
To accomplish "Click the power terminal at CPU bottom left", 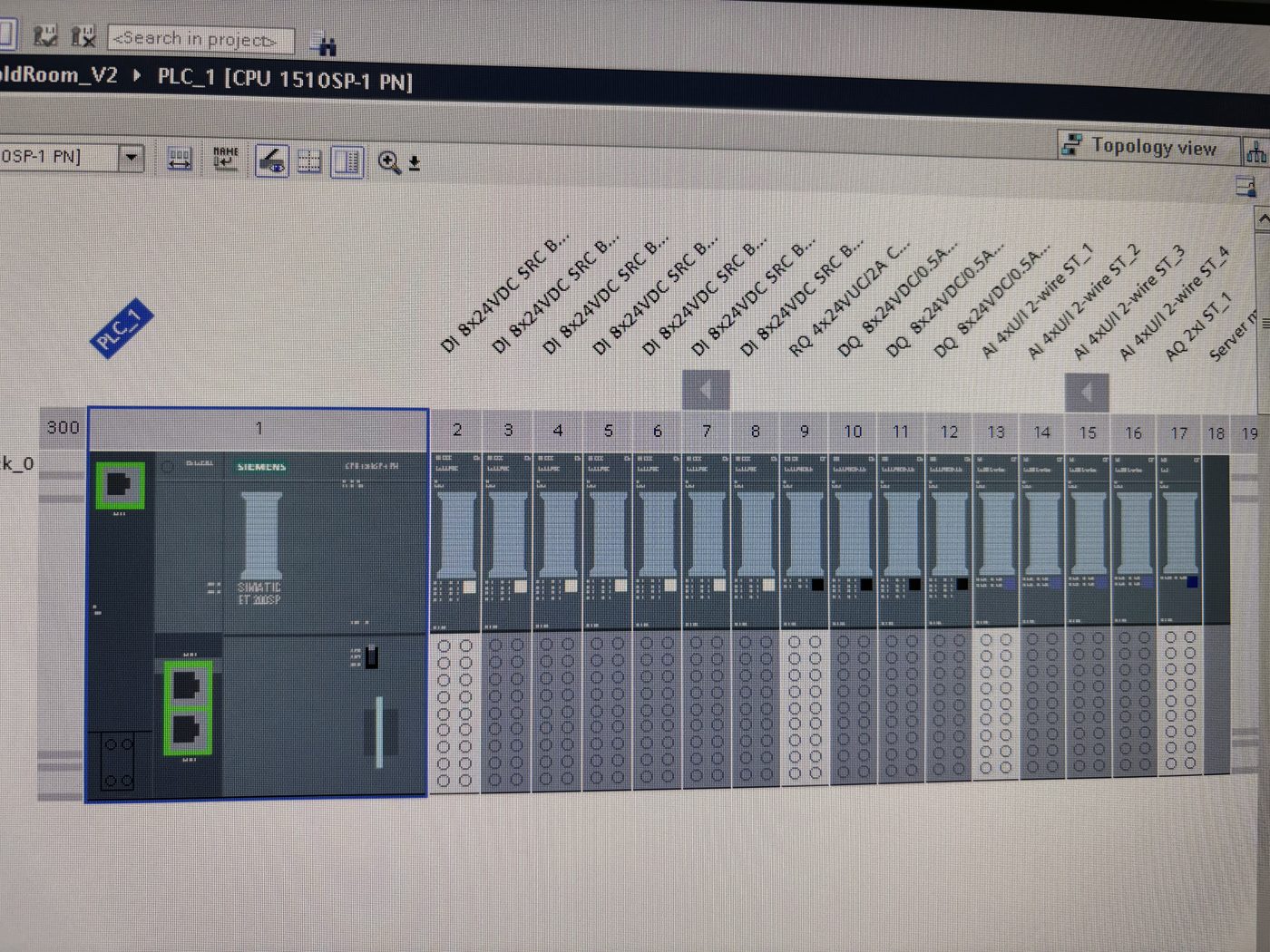I will tap(118, 762).
